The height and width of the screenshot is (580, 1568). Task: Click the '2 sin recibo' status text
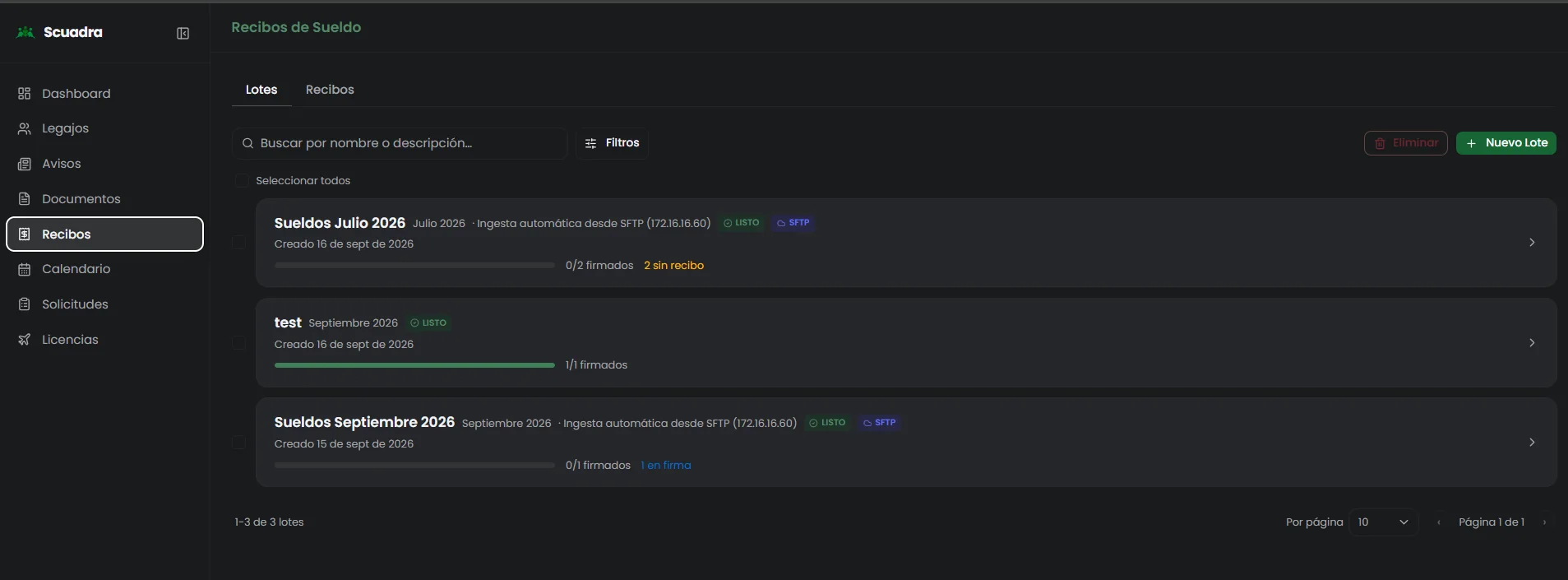673,266
